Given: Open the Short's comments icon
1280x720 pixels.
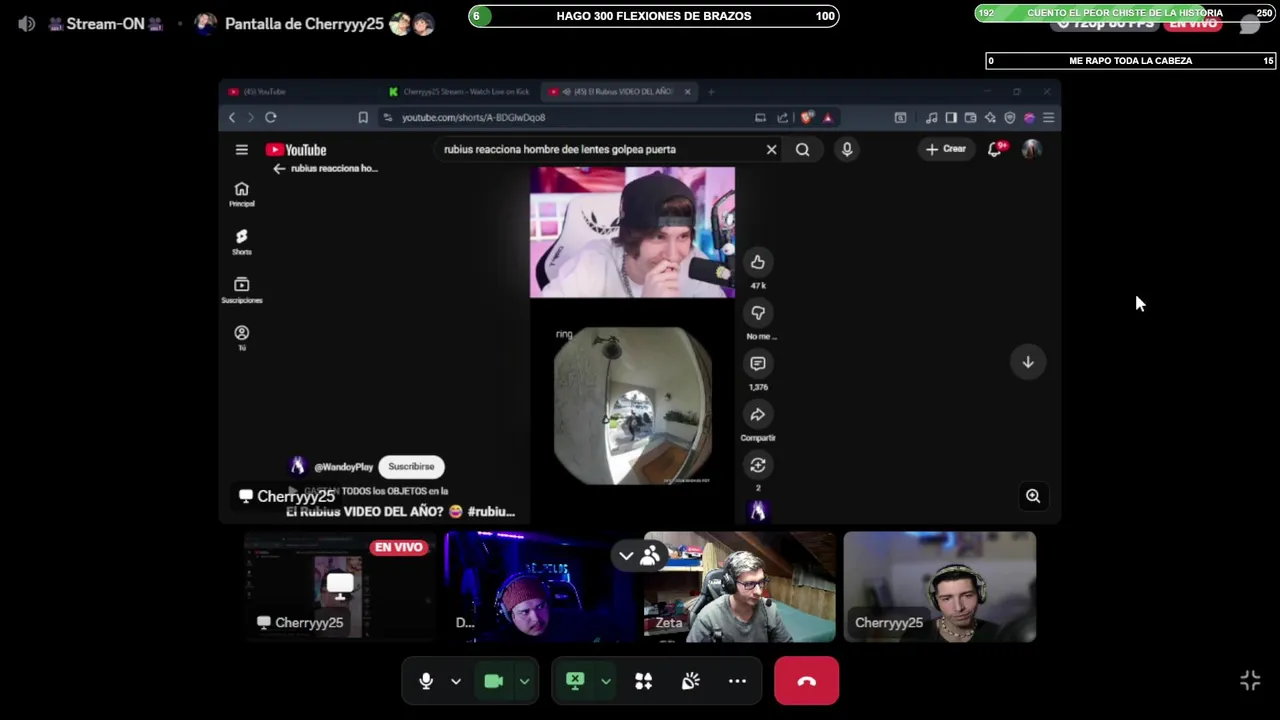Looking at the screenshot, I should [x=758, y=364].
